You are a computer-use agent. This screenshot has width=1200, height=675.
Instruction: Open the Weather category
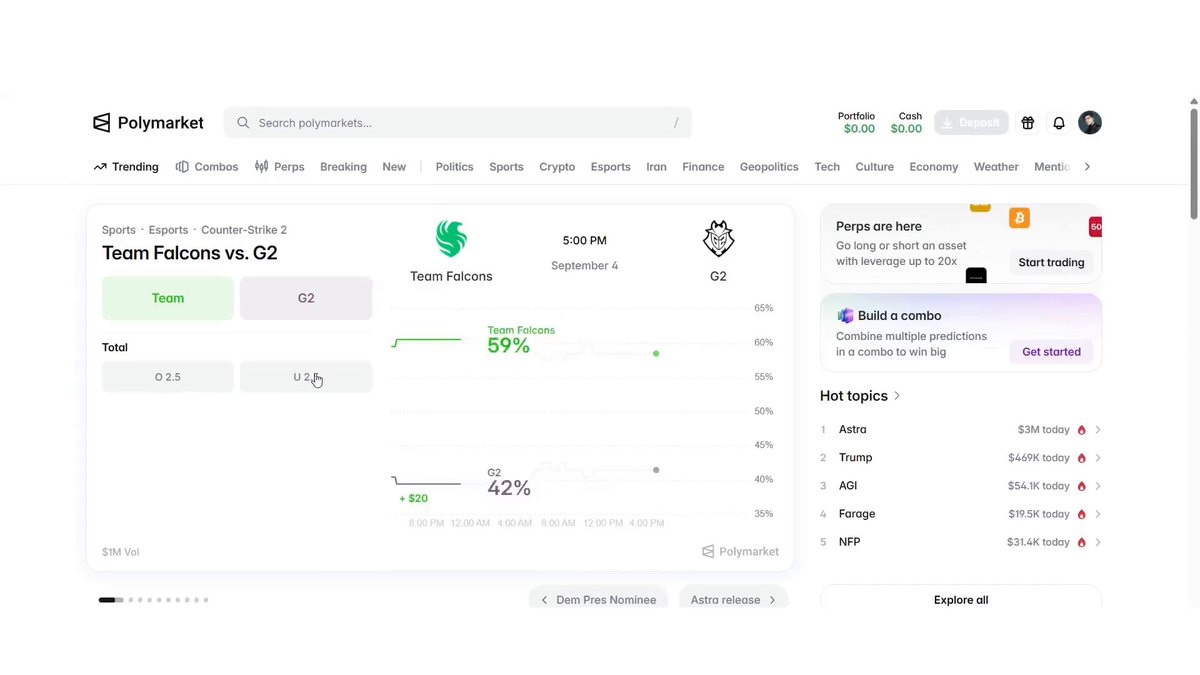pos(996,167)
